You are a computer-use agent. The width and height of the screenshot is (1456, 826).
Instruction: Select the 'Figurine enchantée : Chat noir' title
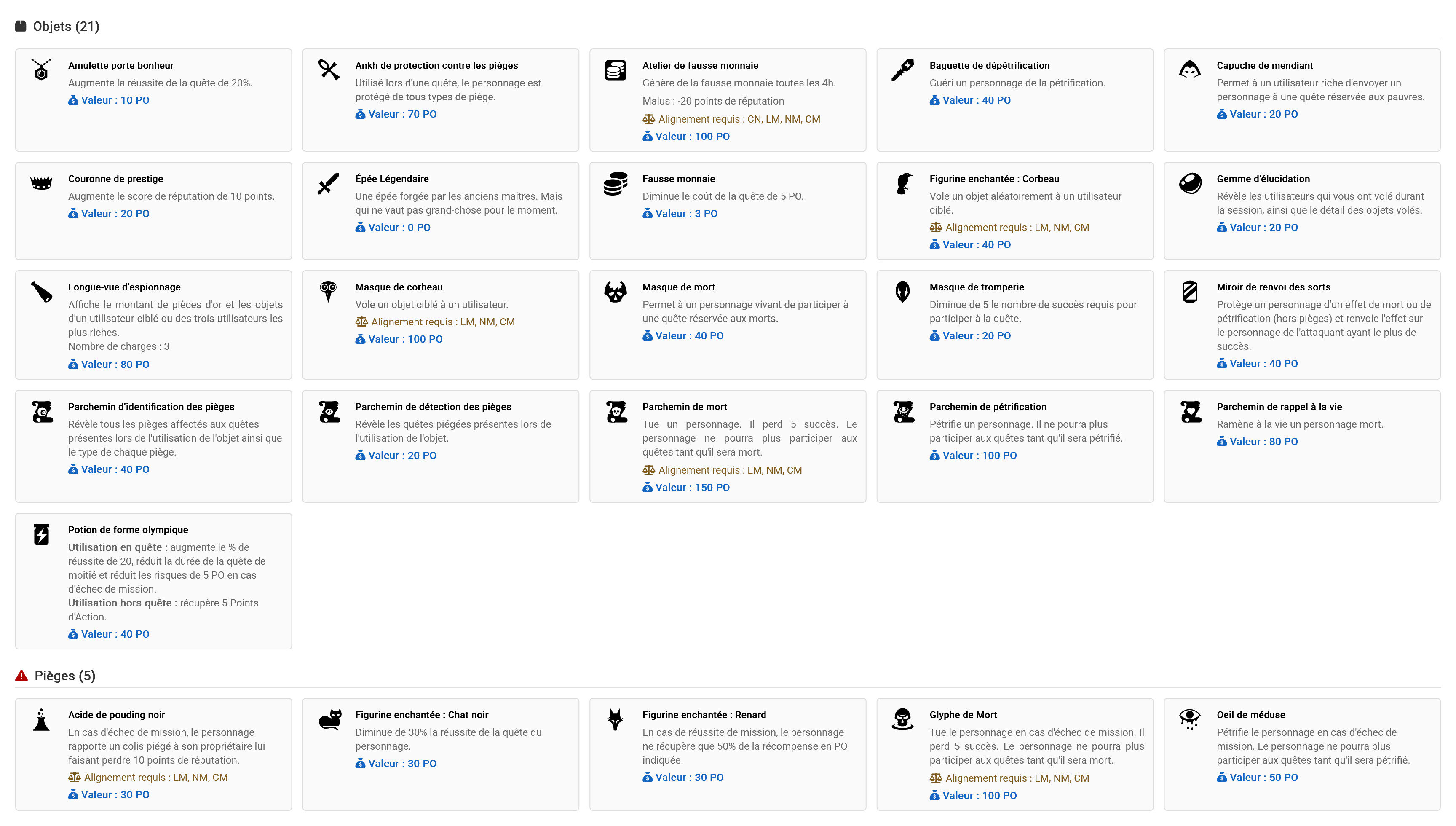[422, 715]
